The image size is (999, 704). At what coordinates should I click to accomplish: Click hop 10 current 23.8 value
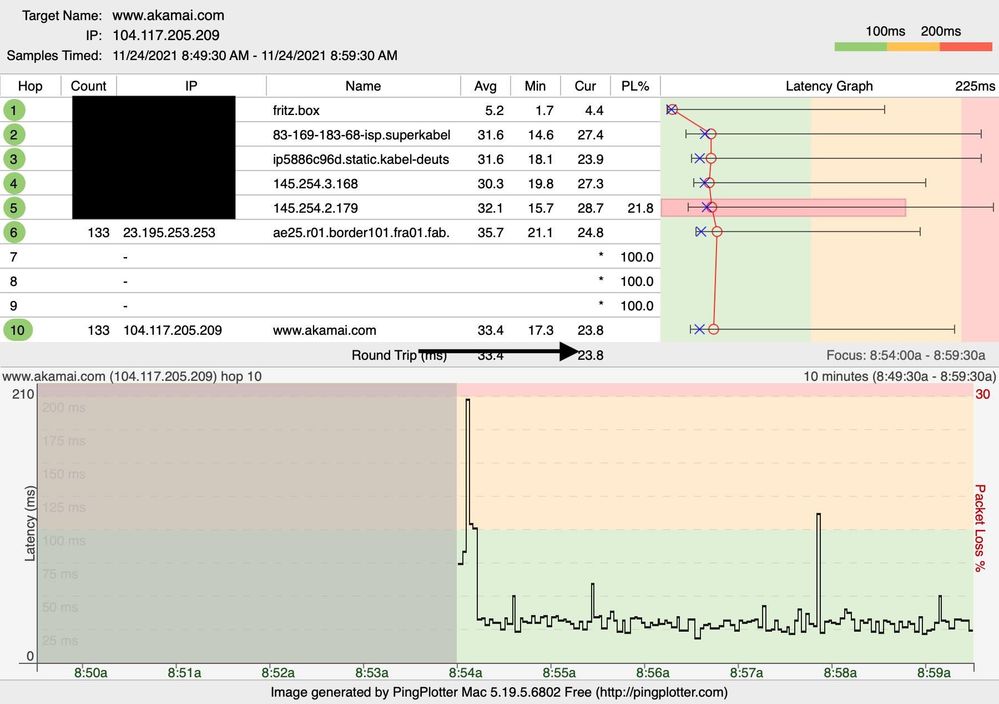pos(591,330)
